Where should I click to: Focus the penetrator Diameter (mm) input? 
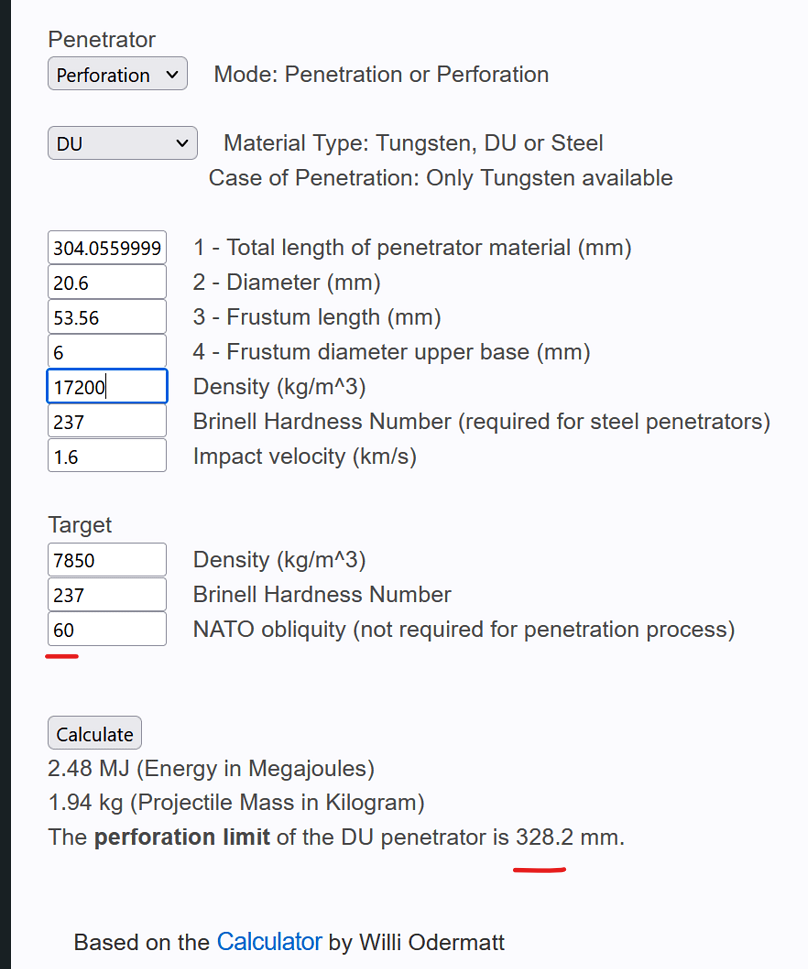coord(107,283)
